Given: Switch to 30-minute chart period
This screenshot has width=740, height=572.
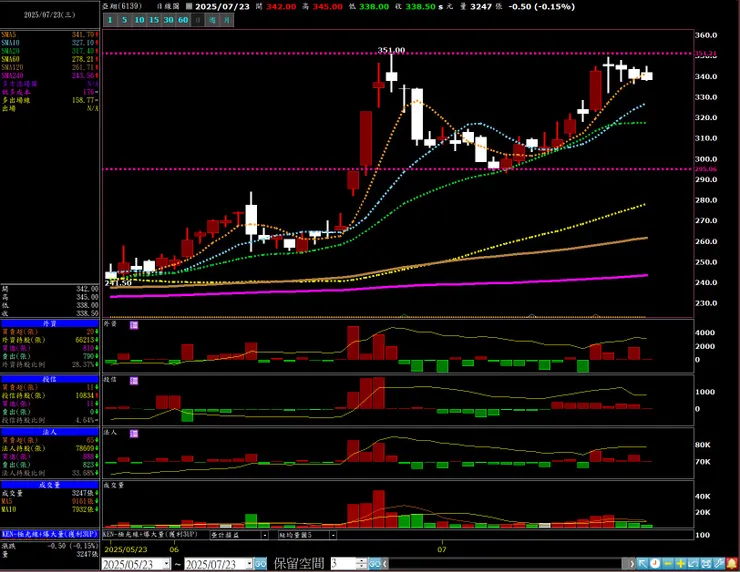Looking at the screenshot, I should click(x=168, y=20).
